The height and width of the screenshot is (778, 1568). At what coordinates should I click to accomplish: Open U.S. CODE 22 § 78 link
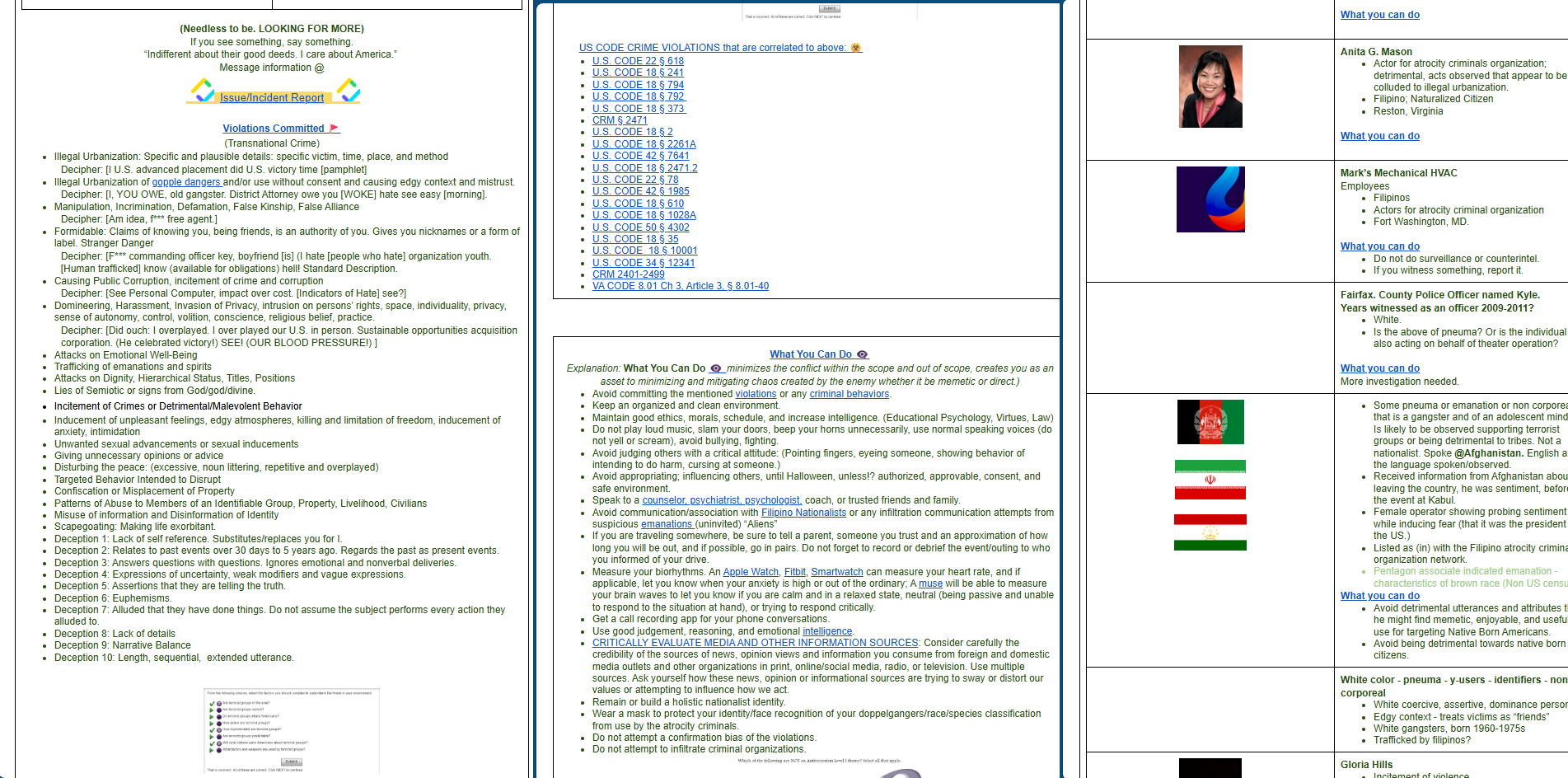click(635, 180)
